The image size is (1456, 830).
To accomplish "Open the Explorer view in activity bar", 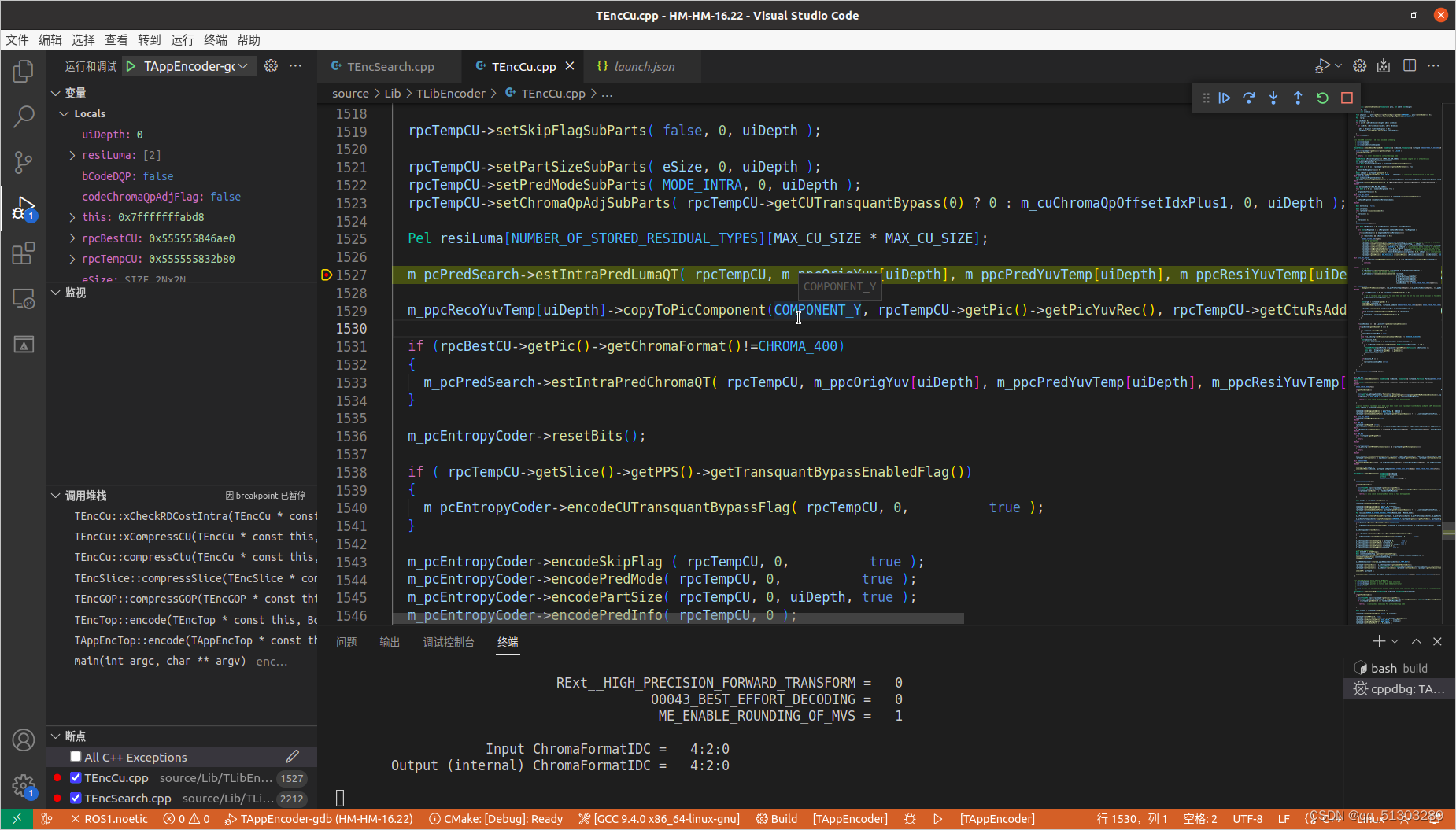I will (24, 72).
